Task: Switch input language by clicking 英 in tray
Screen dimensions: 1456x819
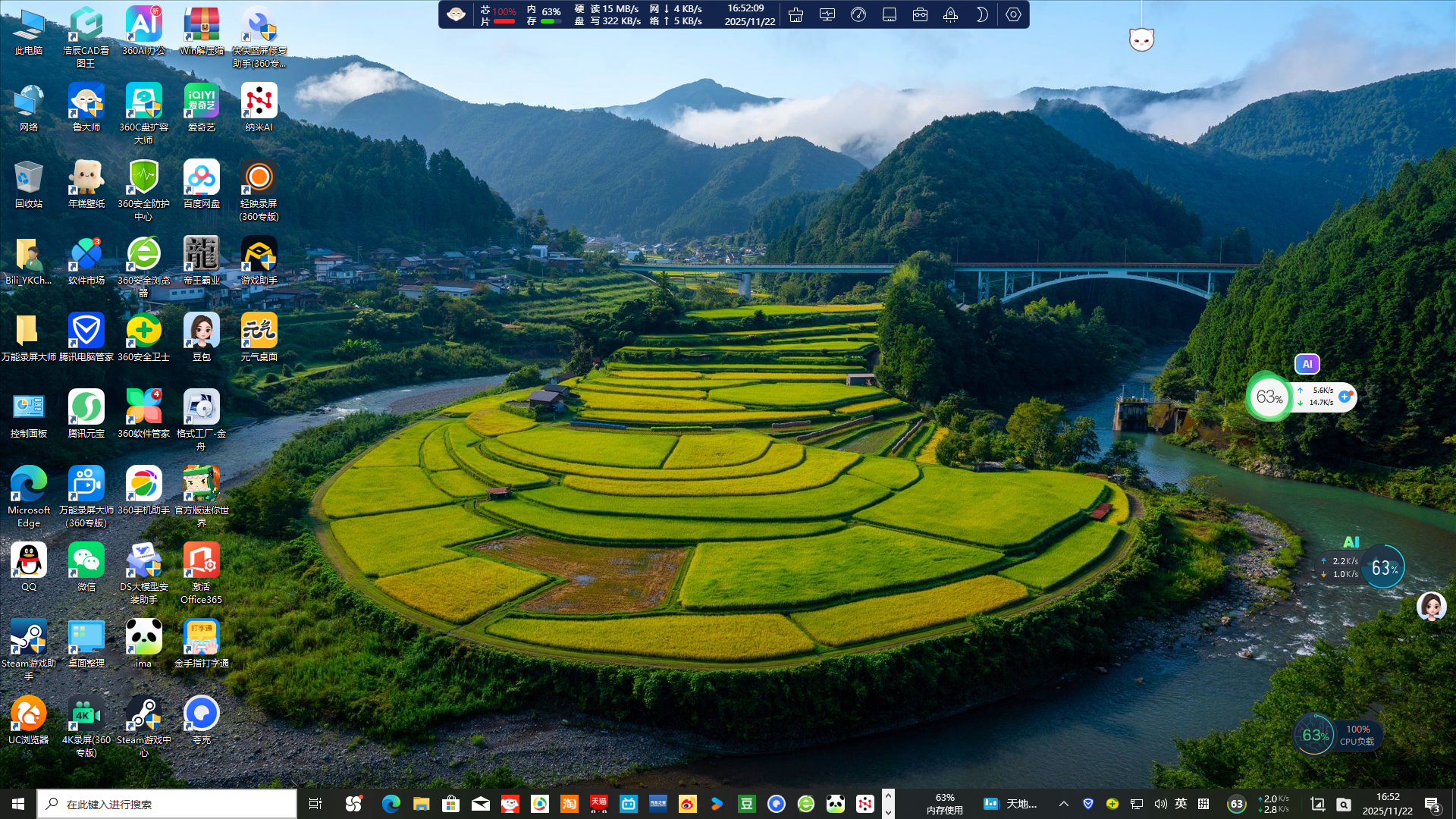Action: [x=1182, y=804]
